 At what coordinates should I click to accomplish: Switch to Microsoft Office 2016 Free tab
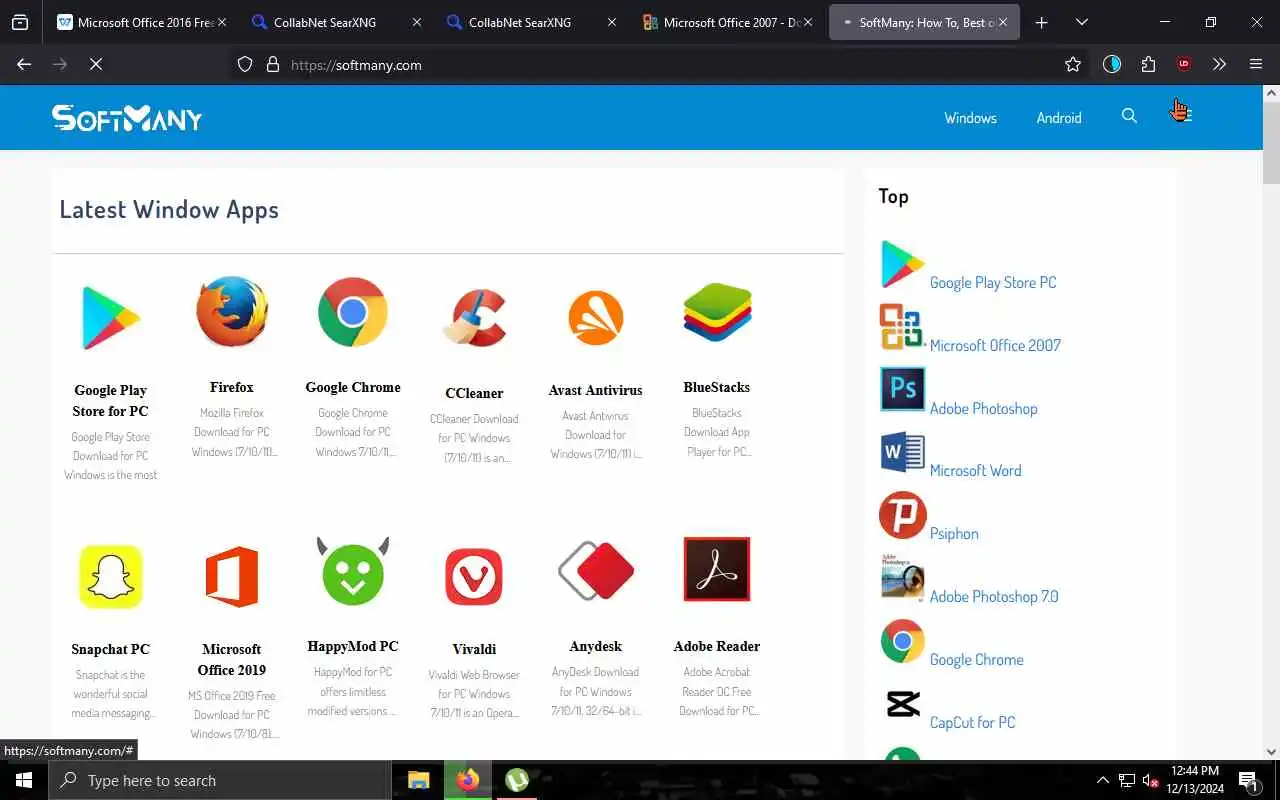pyautogui.click(x=142, y=22)
